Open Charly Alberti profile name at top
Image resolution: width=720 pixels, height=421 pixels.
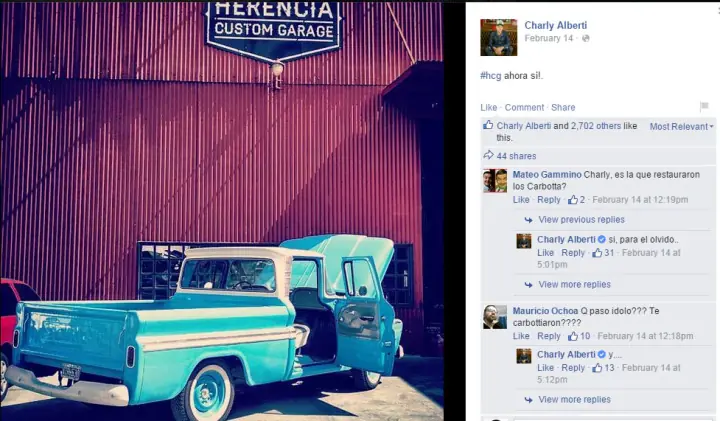click(x=556, y=25)
